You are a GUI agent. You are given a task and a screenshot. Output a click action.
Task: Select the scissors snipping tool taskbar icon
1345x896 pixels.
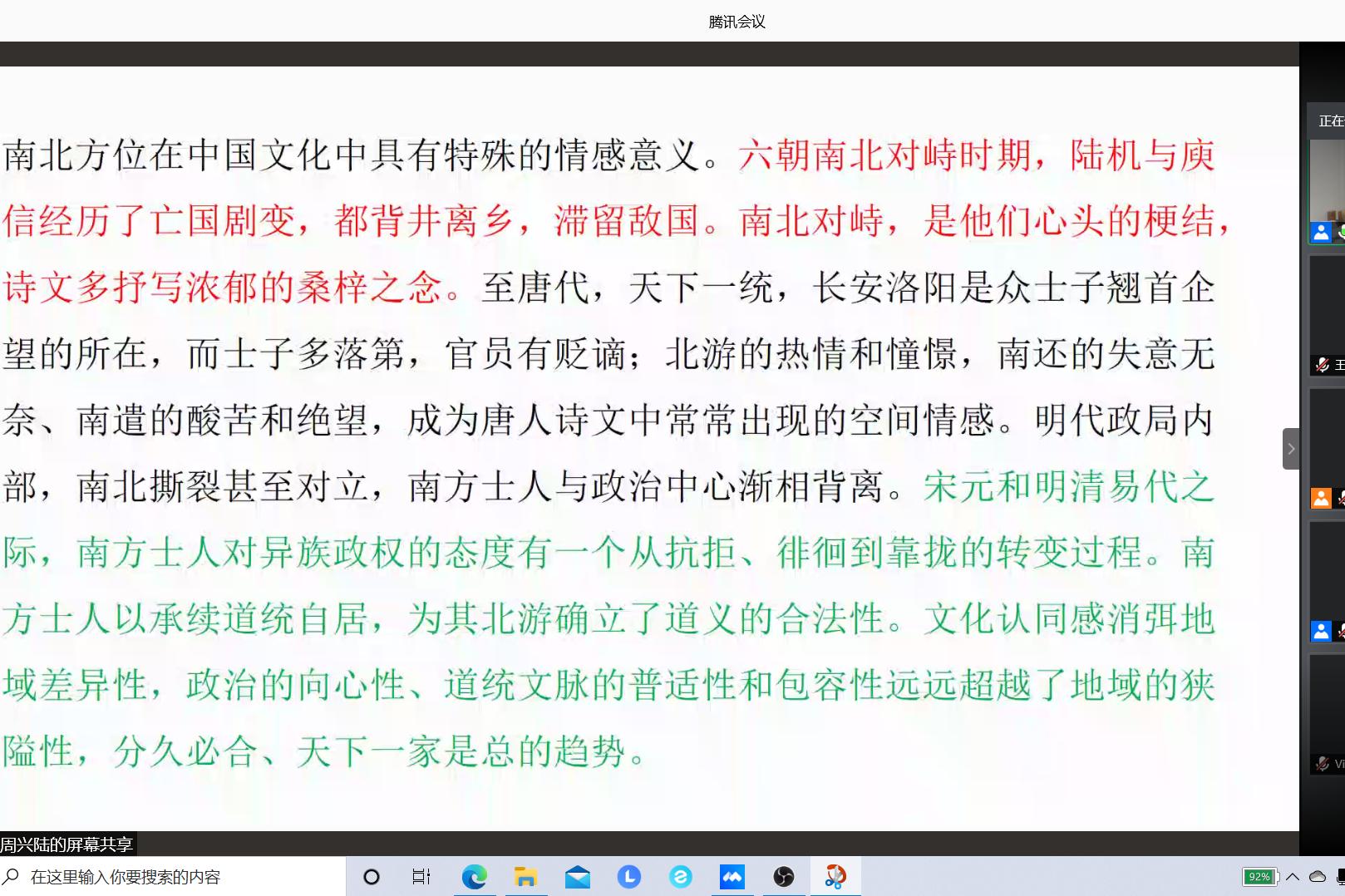pyautogui.click(x=835, y=877)
